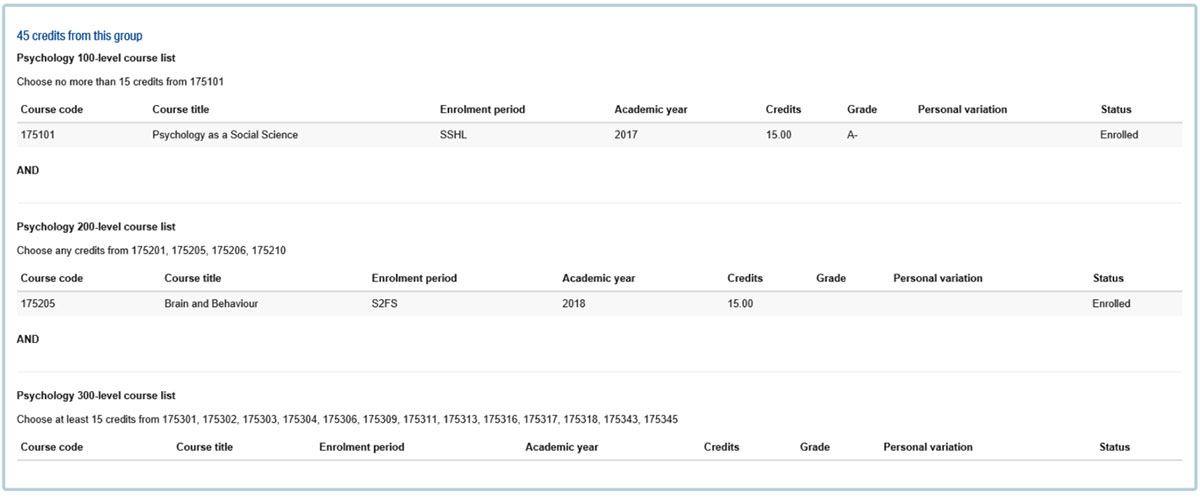Click the 'Psychology 200-level course list' heading

click(97, 227)
